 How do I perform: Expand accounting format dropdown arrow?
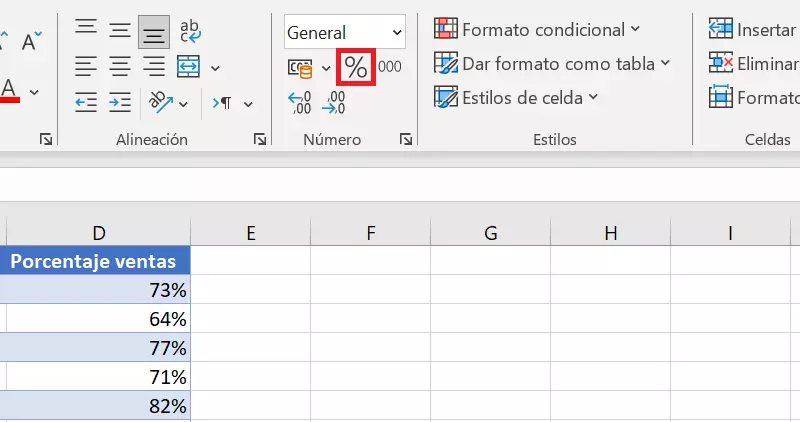point(326,68)
